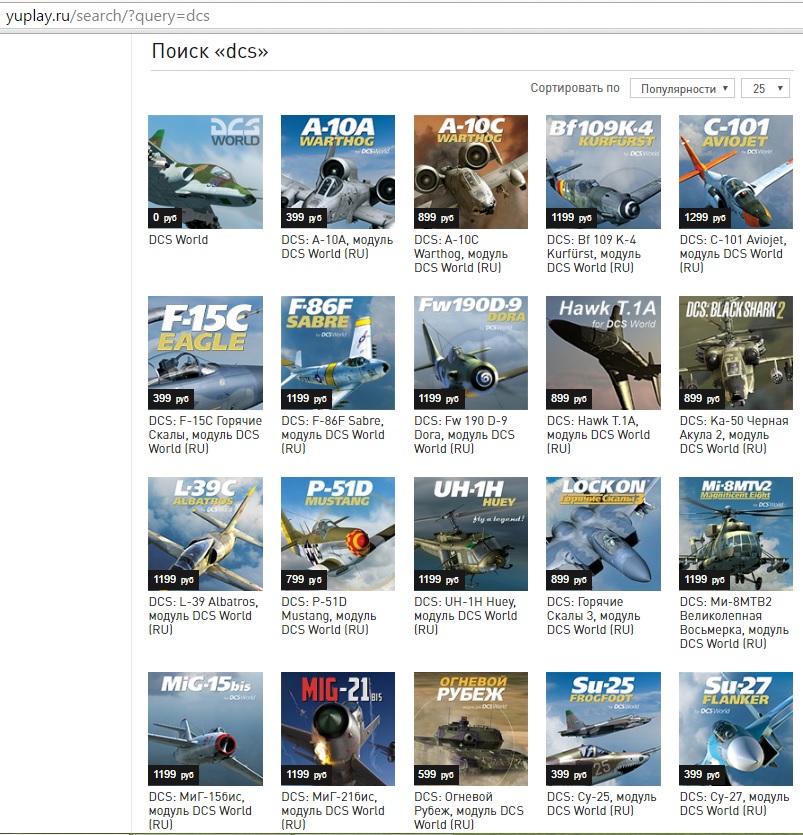Screen dimensions: 803x835
Task: Follow the 'DCS: Огневой Рубеж' title link
Action: click(x=469, y=811)
